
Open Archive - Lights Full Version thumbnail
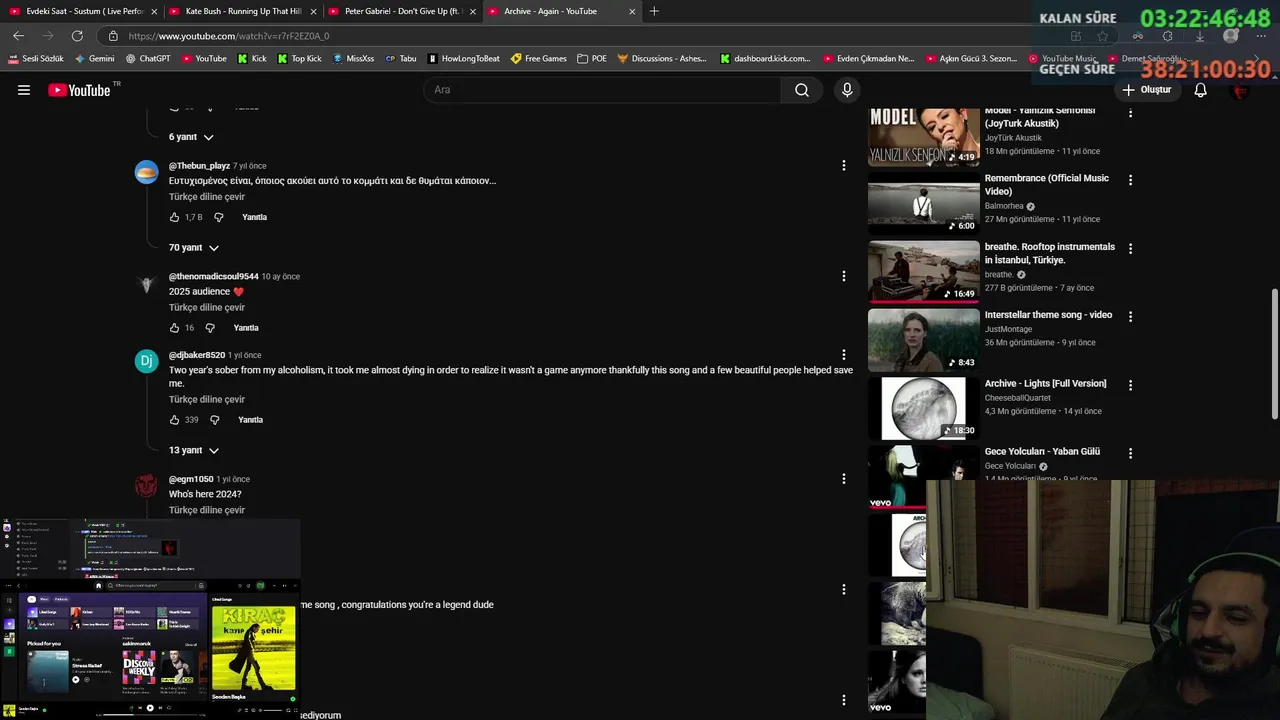coord(924,408)
